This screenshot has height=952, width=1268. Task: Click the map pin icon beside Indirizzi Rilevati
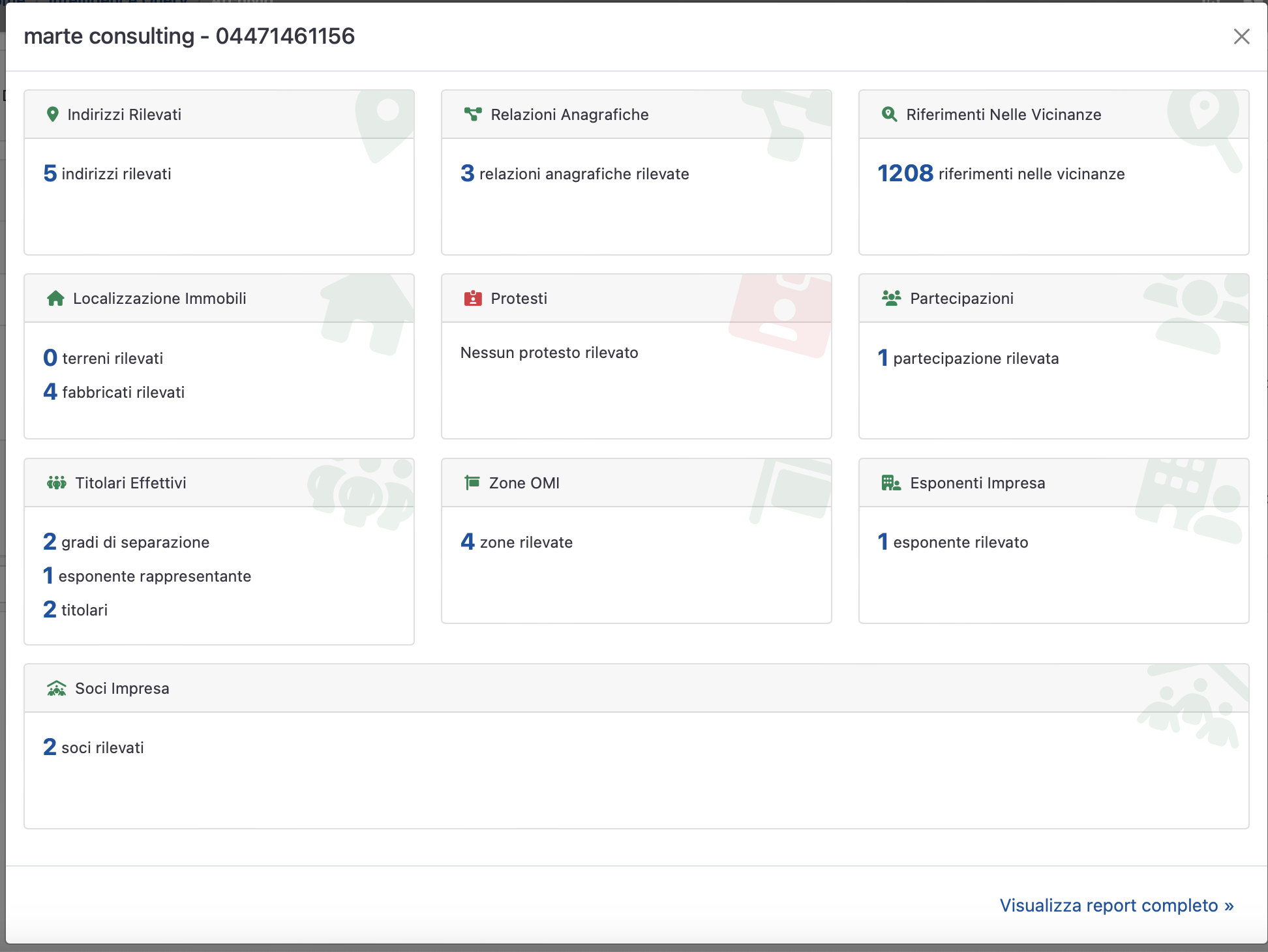point(53,115)
